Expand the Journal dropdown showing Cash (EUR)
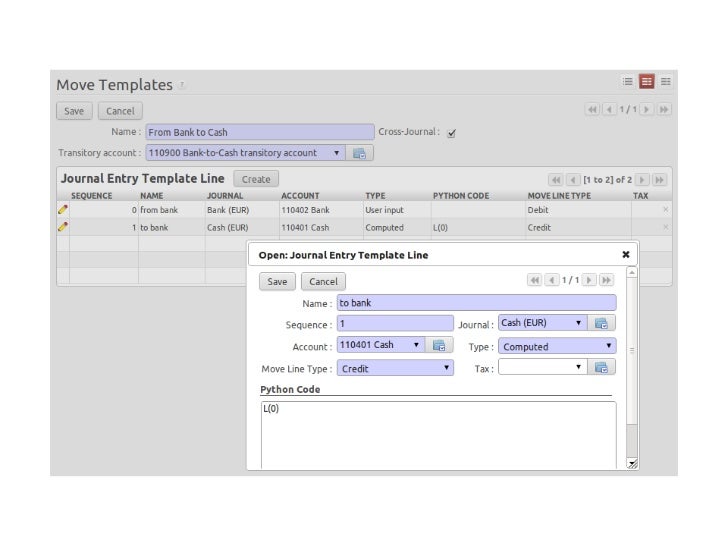The image size is (728, 546). [578, 323]
